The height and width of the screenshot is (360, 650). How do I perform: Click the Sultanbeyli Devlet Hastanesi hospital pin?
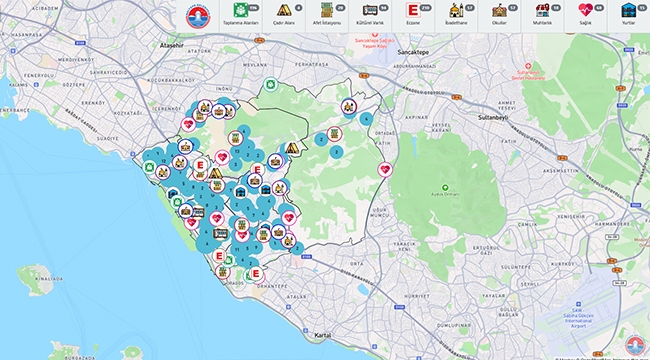click(528, 66)
